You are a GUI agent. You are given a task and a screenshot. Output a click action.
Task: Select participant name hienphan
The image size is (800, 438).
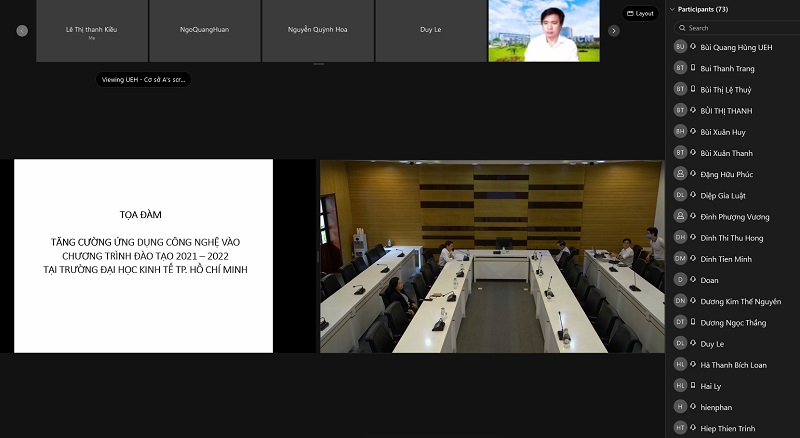point(716,407)
